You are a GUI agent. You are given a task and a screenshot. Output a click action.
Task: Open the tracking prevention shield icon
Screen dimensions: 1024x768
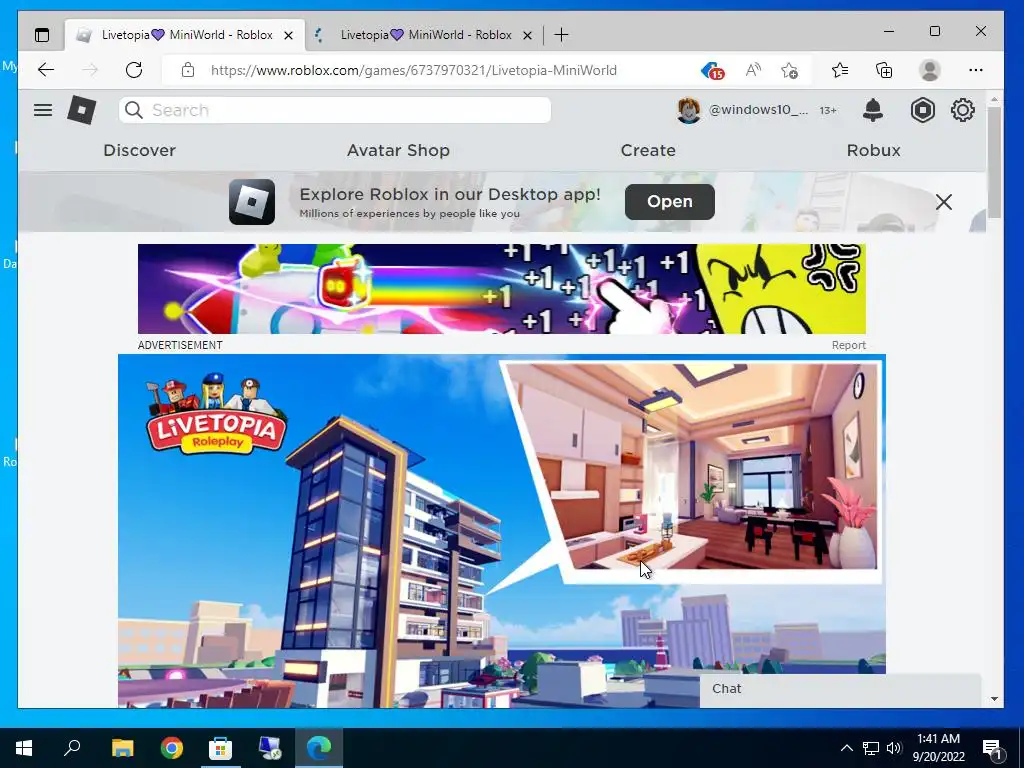tap(712, 71)
